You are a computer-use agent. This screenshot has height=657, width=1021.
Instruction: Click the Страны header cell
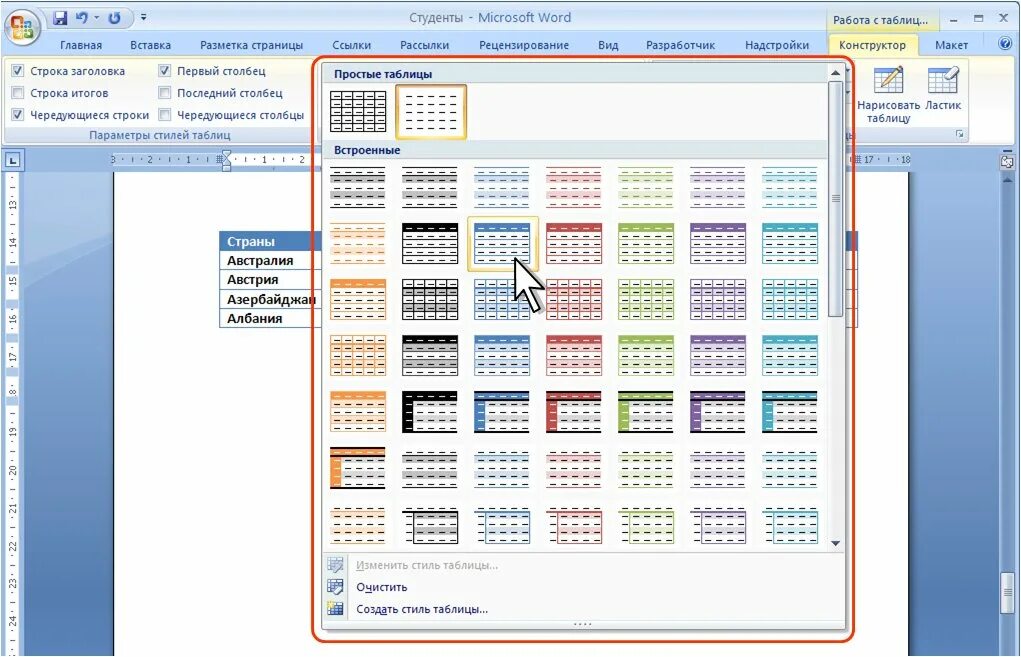(x=270, y=241)
